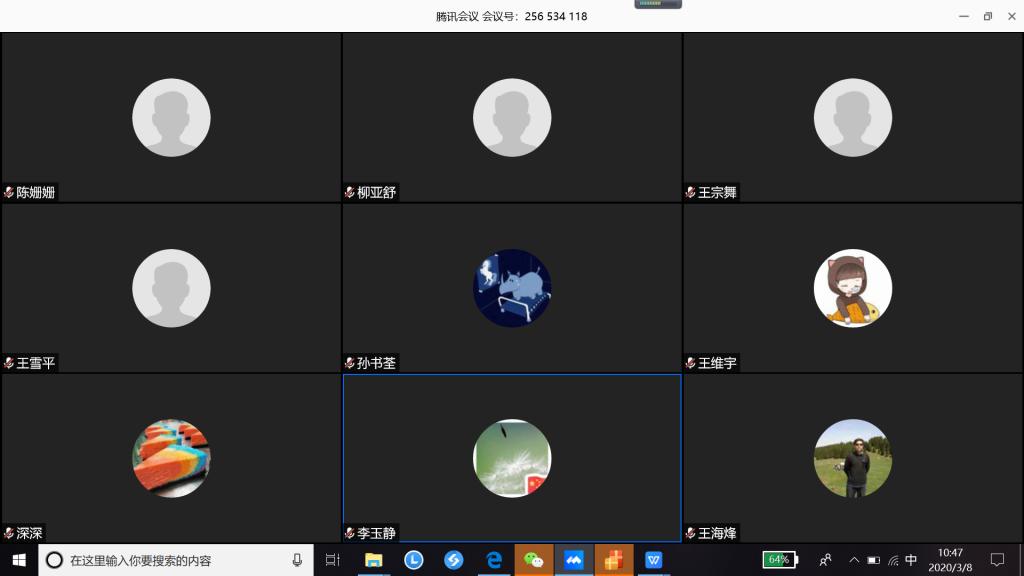
Task: Open the notification action center
Action: point(997,560)
